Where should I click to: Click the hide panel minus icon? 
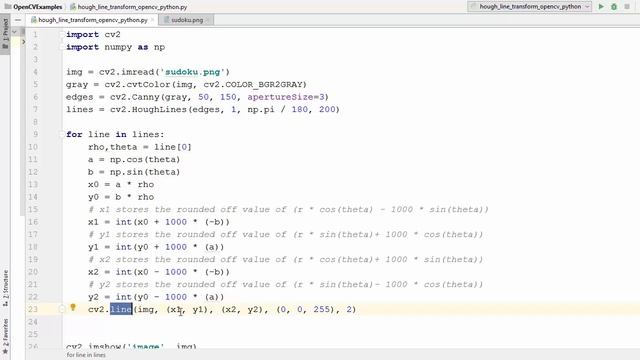click(x=18, y=20)
